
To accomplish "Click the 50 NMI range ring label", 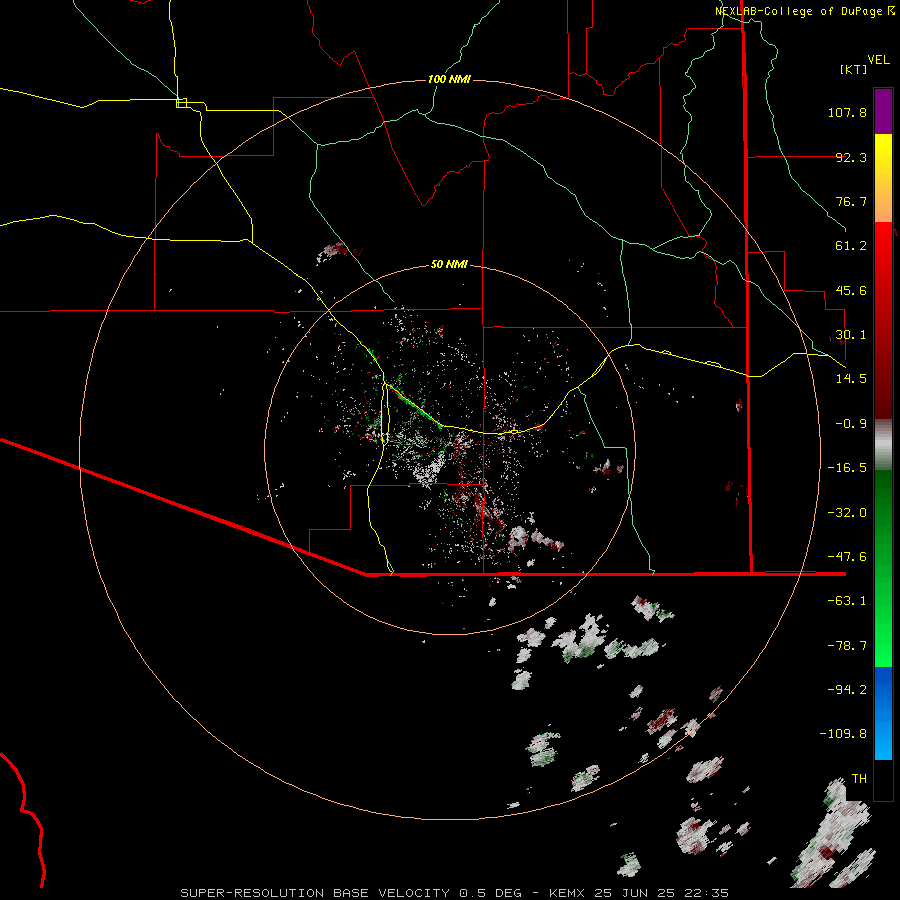I will [449, 264].
